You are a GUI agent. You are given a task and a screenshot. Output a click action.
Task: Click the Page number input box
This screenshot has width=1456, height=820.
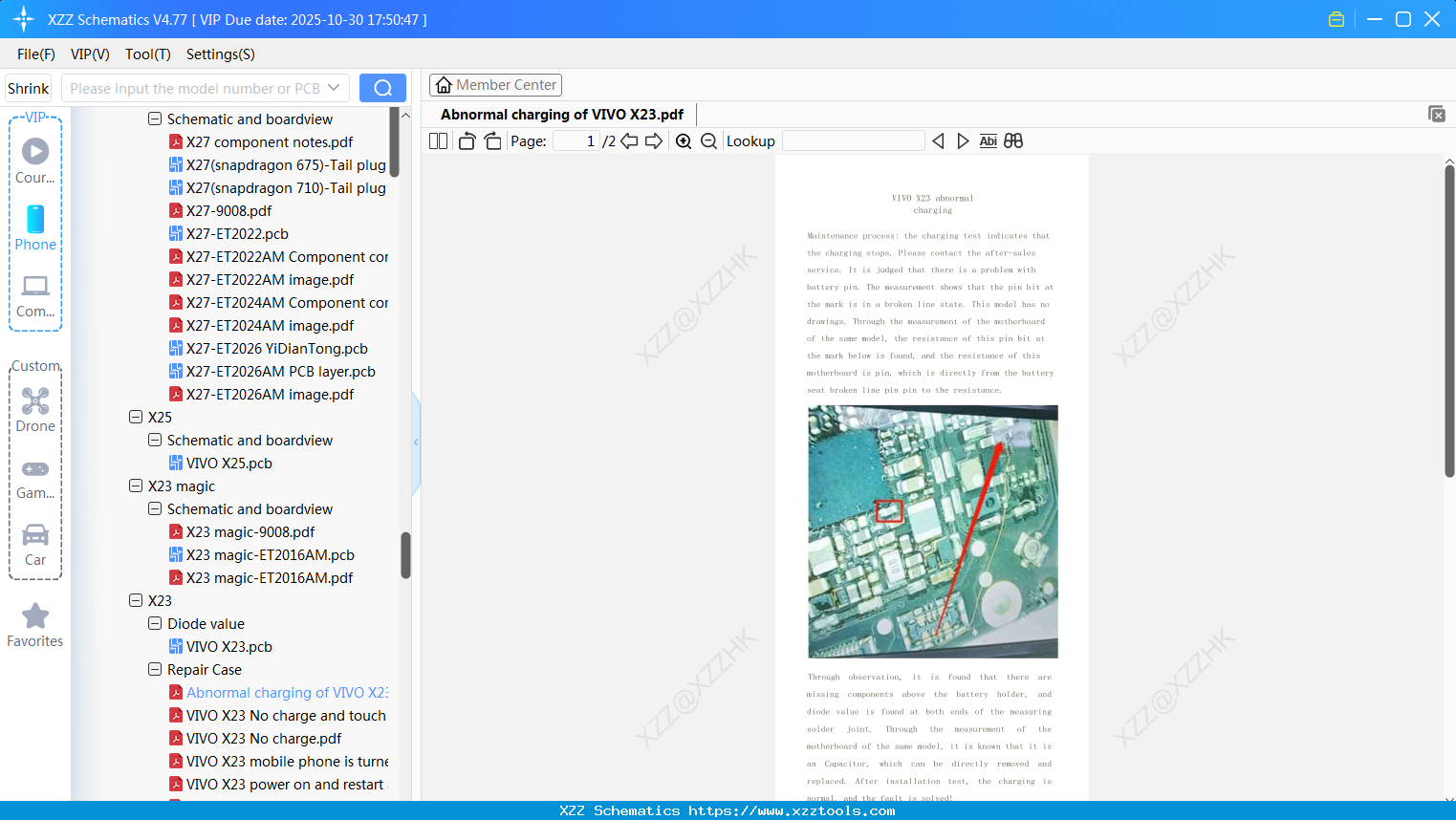[576, 141]
